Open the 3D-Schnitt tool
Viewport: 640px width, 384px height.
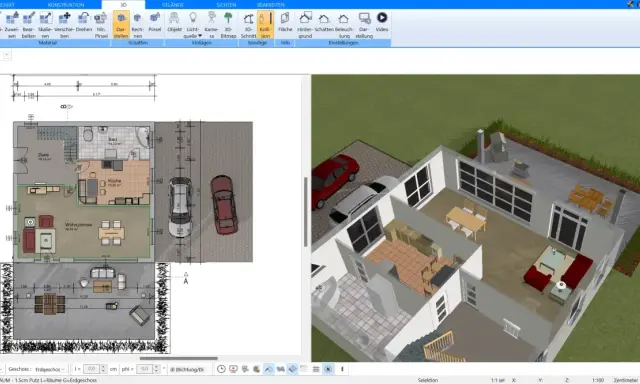click(x=249, y=25)
